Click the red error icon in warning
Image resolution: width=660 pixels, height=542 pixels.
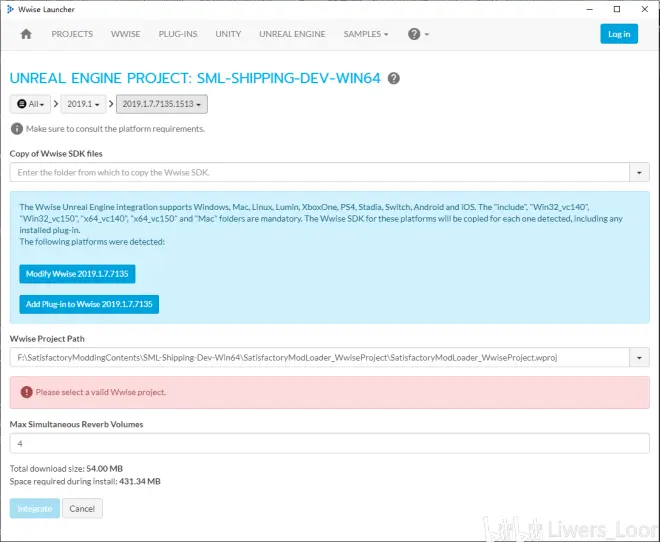pos(27,392)
